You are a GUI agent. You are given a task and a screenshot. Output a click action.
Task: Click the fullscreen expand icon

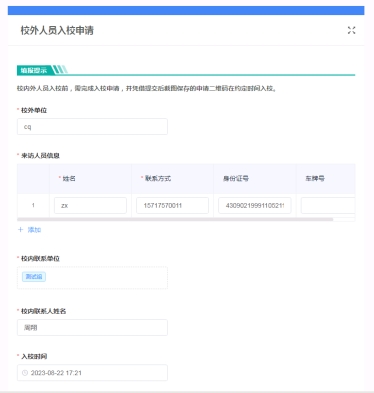[351, 30]
